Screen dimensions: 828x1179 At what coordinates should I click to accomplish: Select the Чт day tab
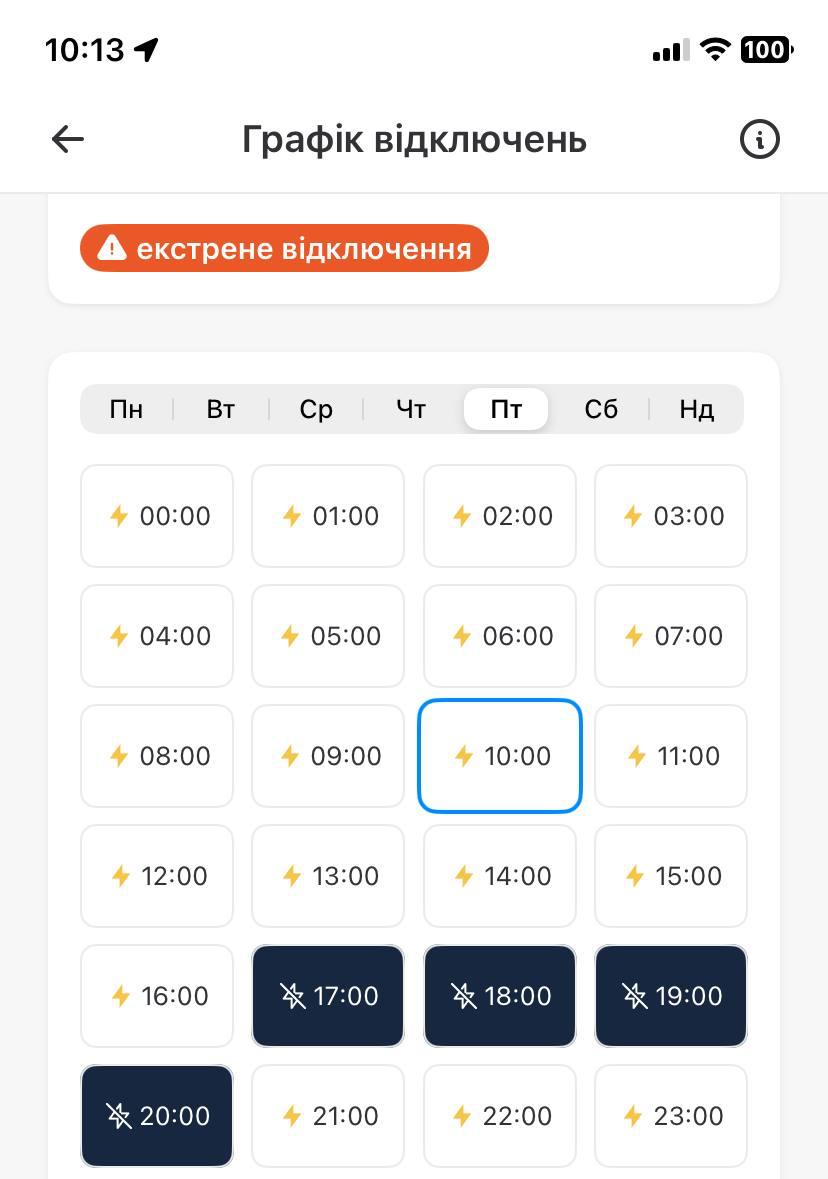[x=411, y=409]
